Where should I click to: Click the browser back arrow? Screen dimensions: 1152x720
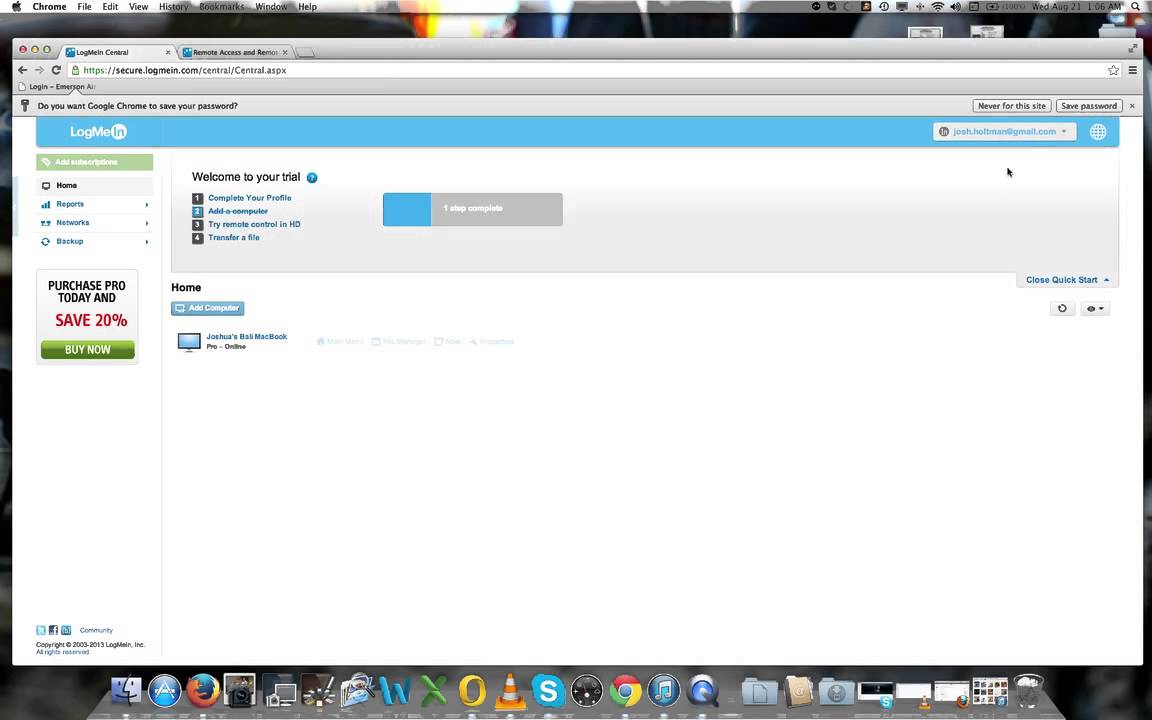click(22, 70)
